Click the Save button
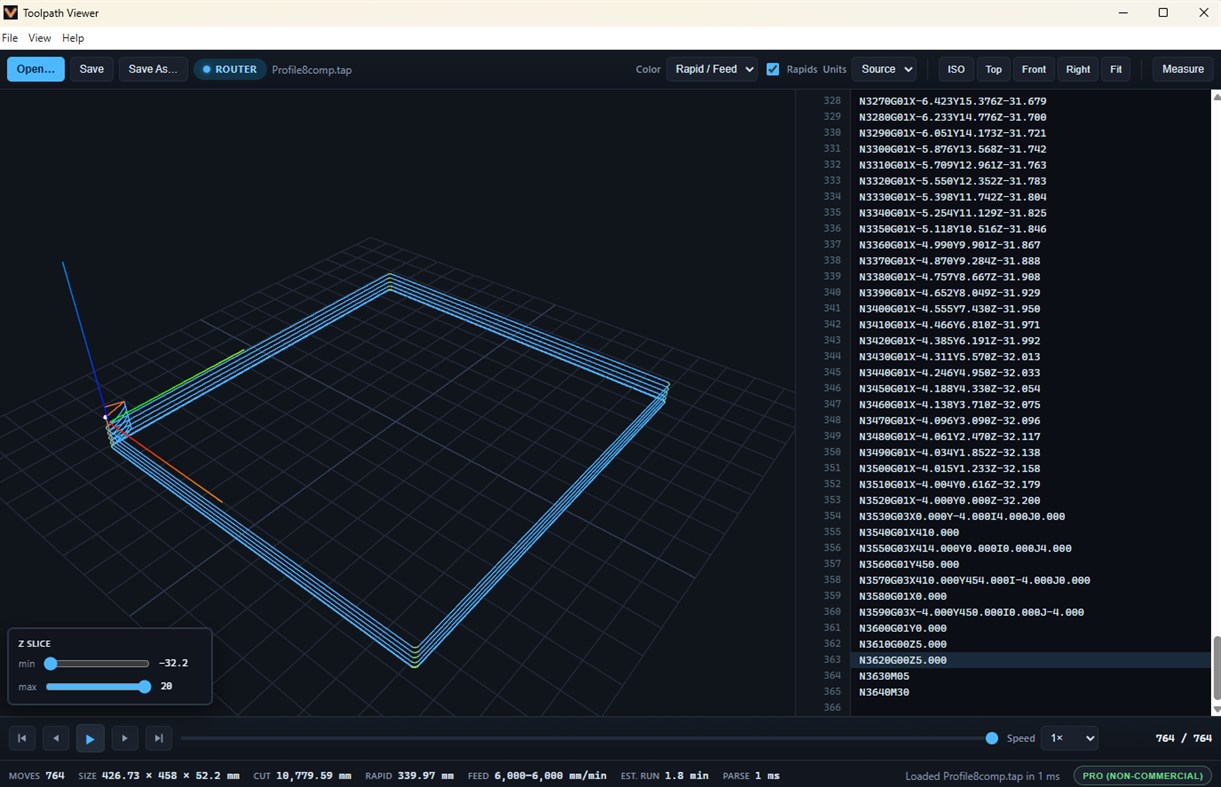 click(x=92, y=69)
